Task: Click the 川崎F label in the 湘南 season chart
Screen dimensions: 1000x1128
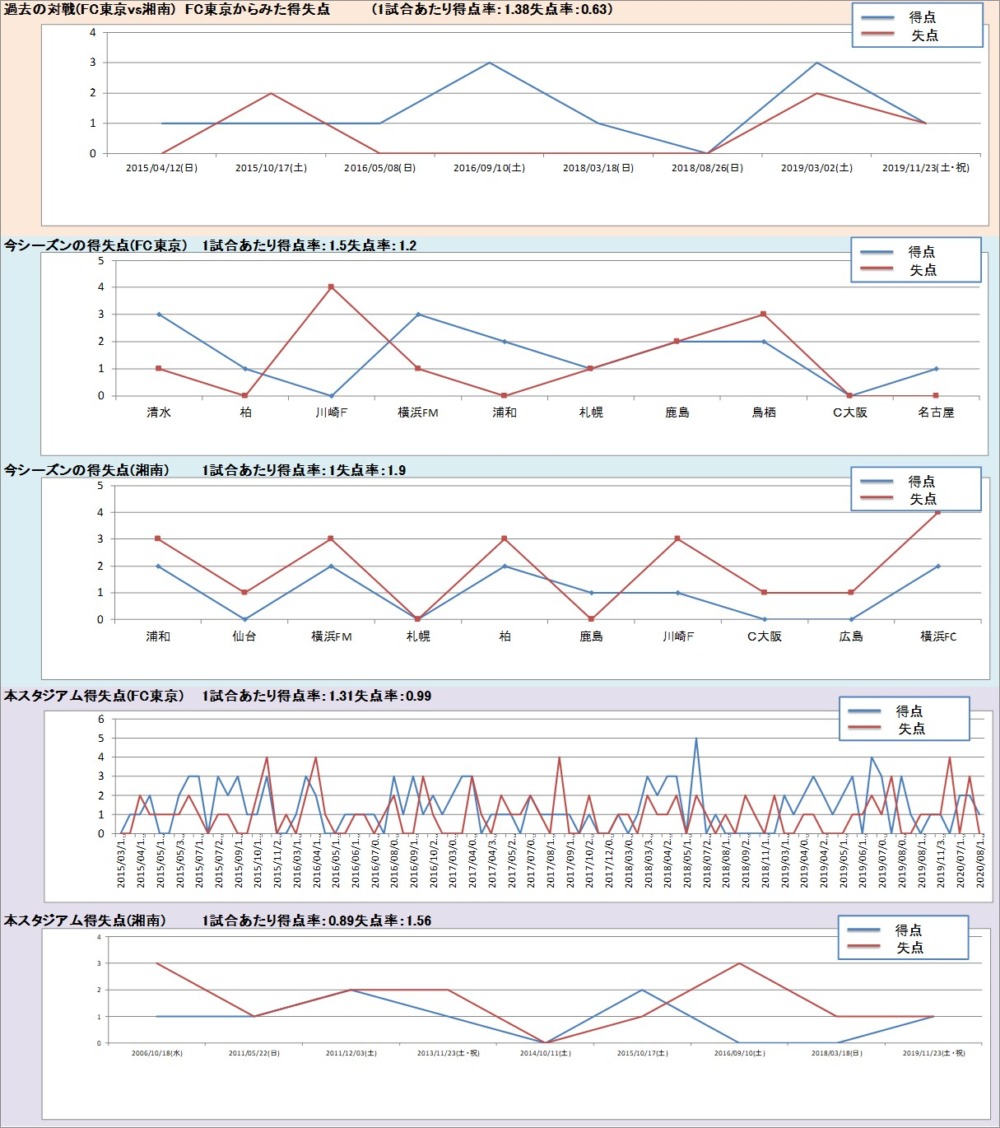Action: point(678,636)
